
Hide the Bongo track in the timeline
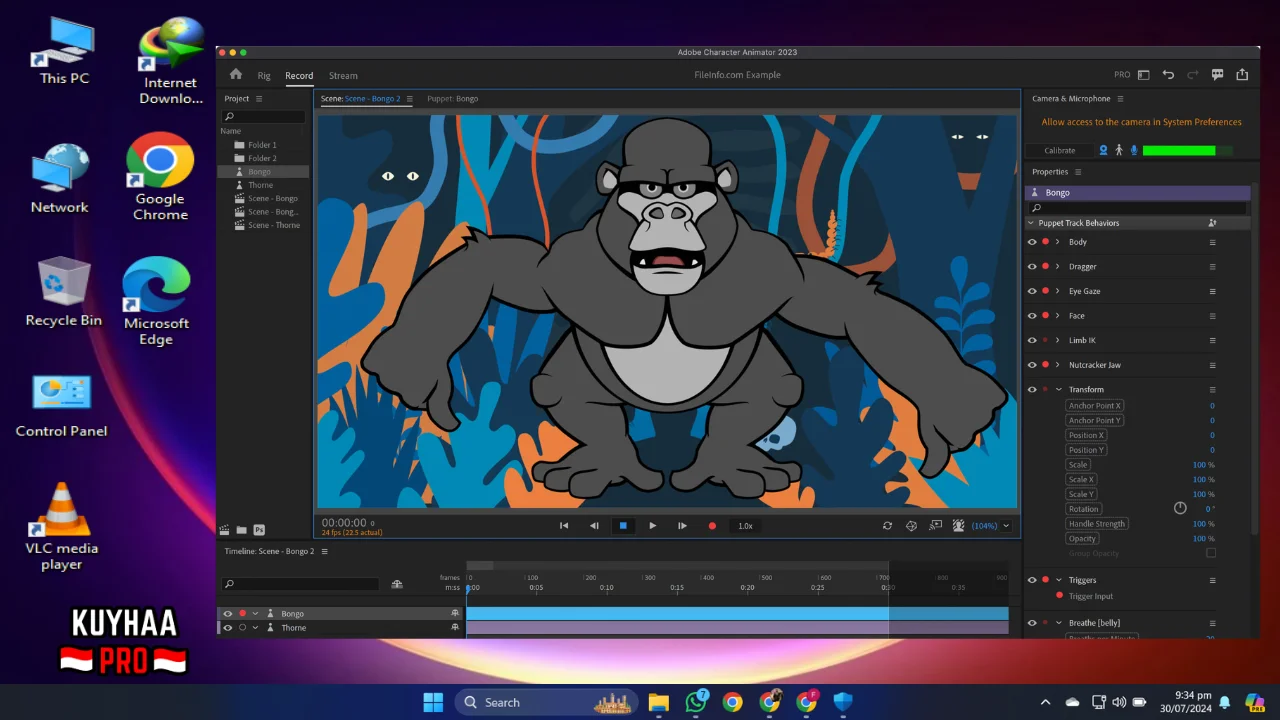[x=227, y=614]
